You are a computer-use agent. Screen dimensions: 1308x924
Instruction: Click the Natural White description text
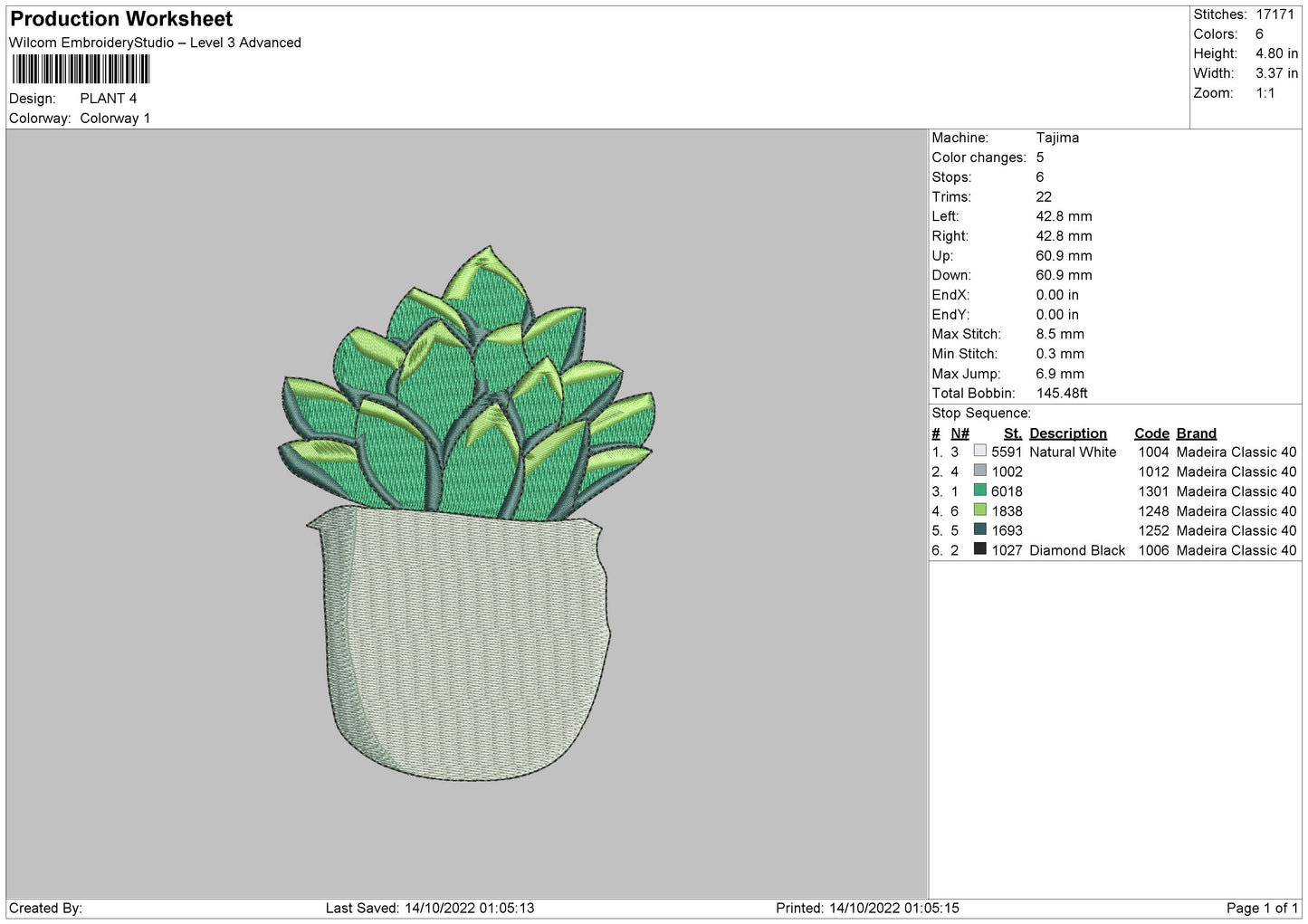point(1073,452)
